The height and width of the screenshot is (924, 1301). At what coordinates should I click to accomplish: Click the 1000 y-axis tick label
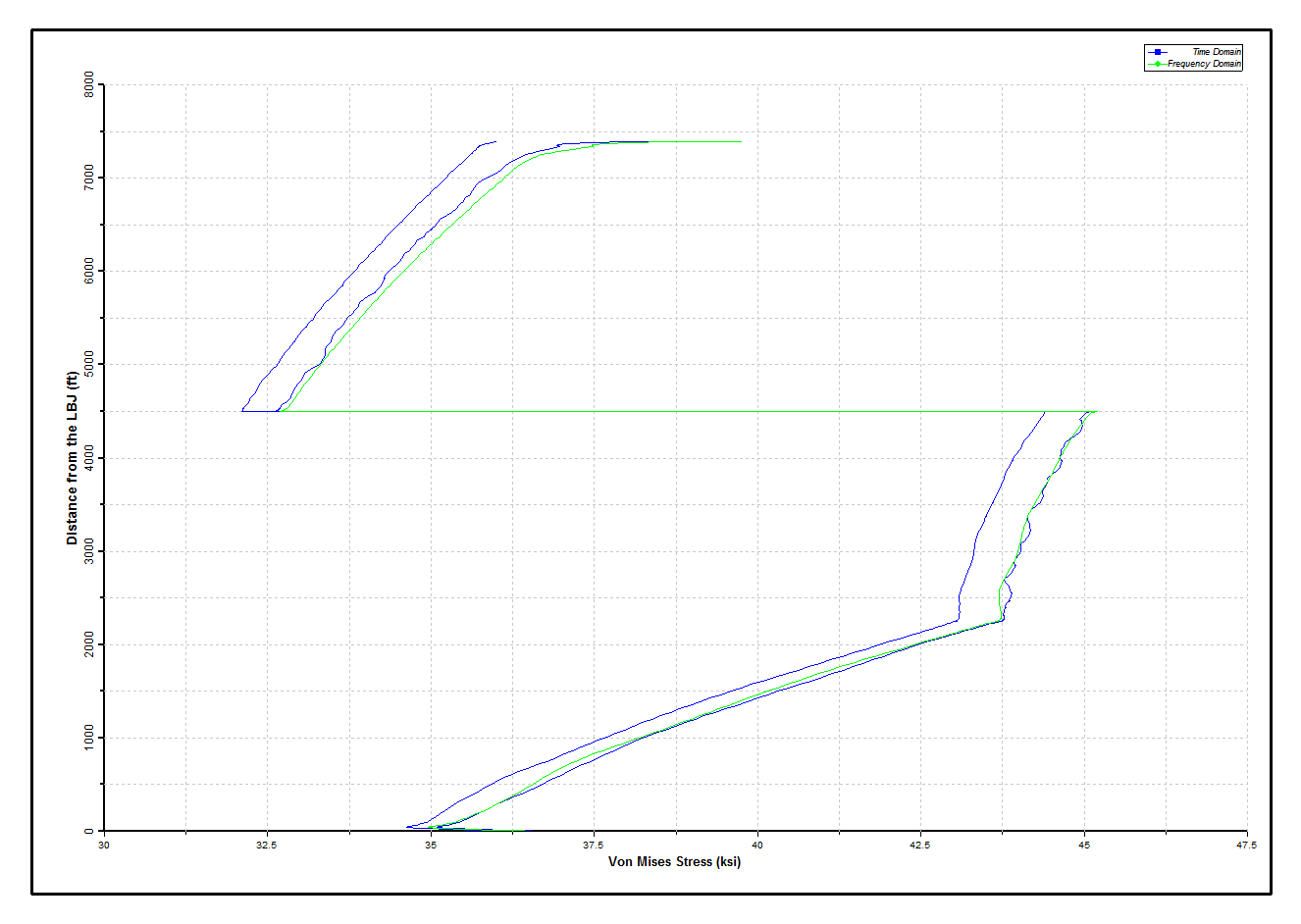89,737
